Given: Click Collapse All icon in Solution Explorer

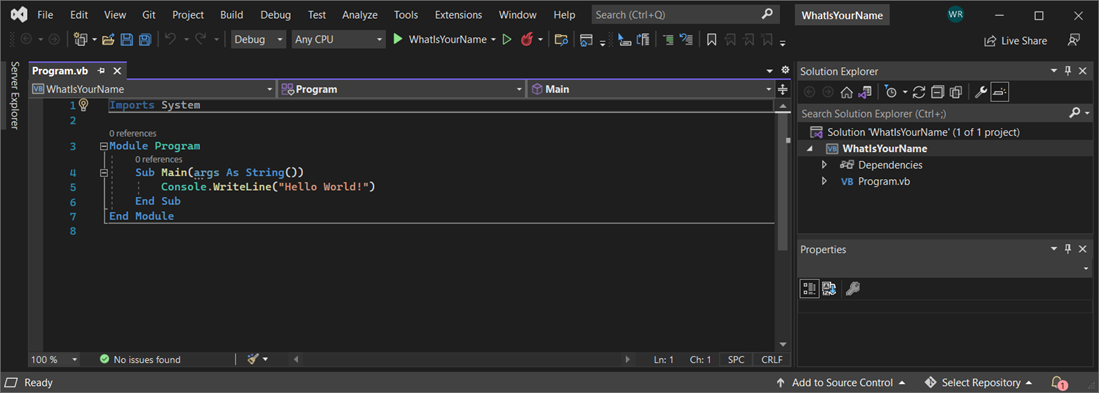Looking at the screenshot, I should click(x=937, y=92).
